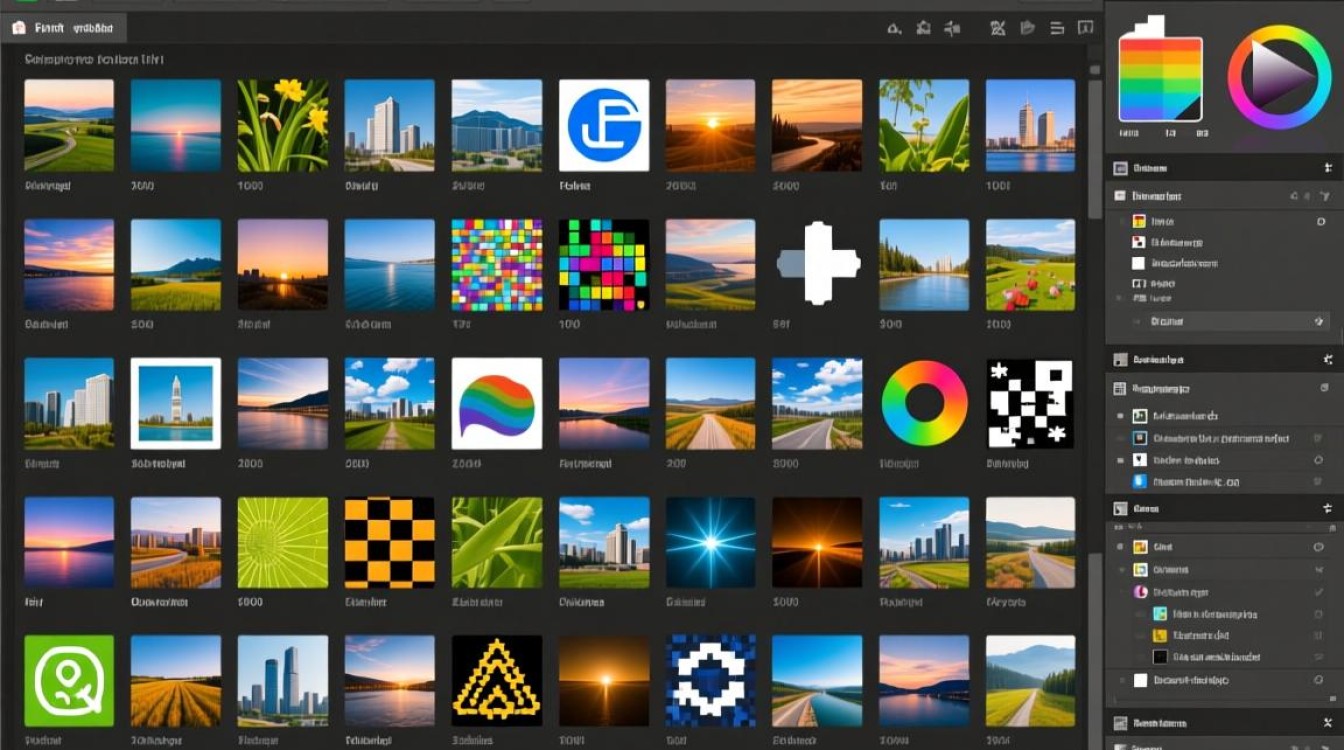Select the flag announcement icon in the toolbar
1344x750 pixels.
(x=952, y=29)
